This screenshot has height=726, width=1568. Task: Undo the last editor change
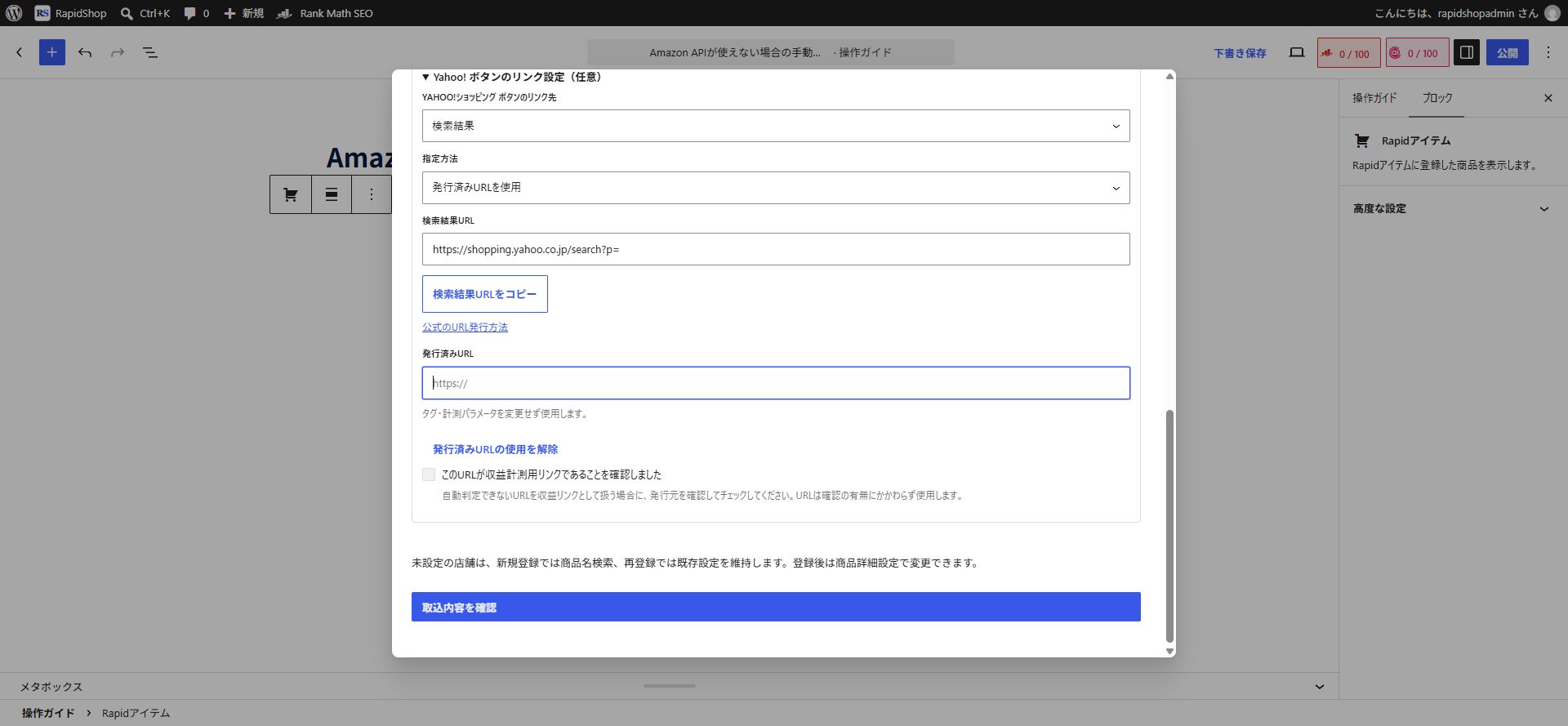click(x=85, y=52)
